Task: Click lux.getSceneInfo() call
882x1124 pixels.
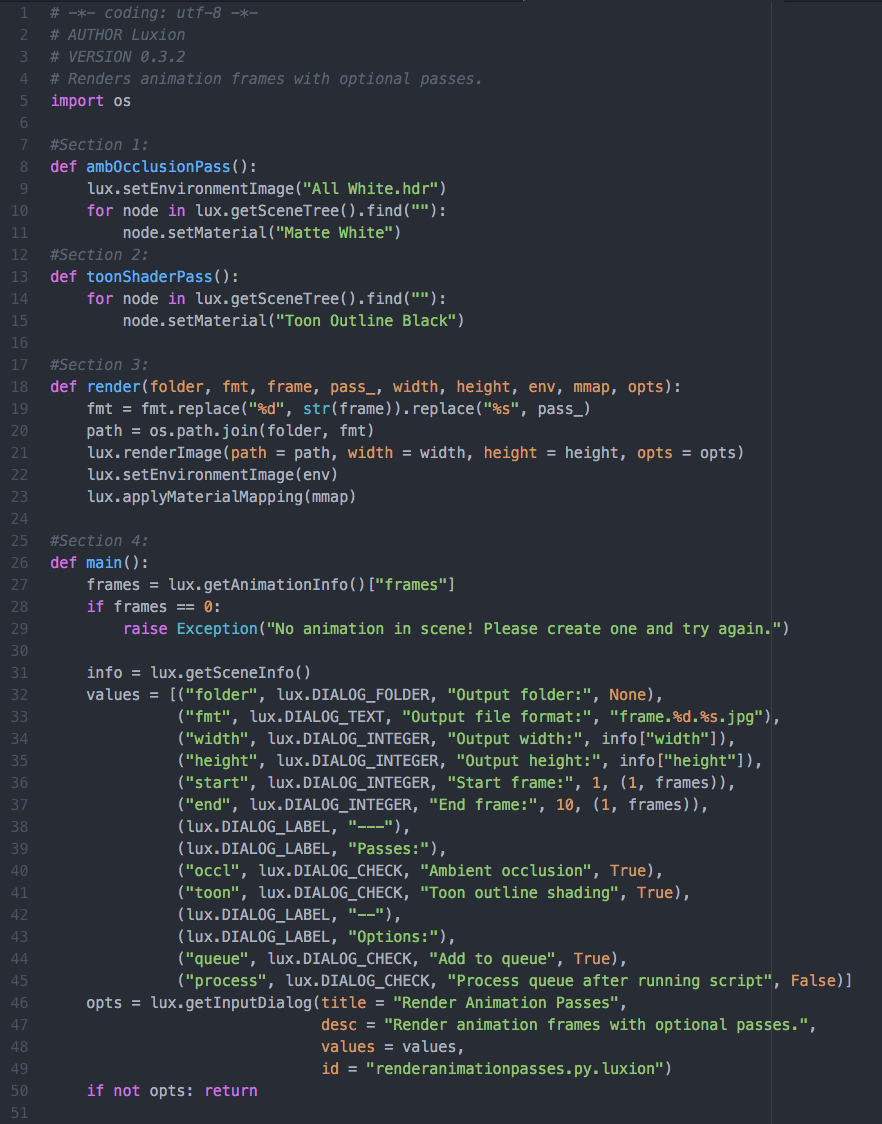Action: point(230,672)
